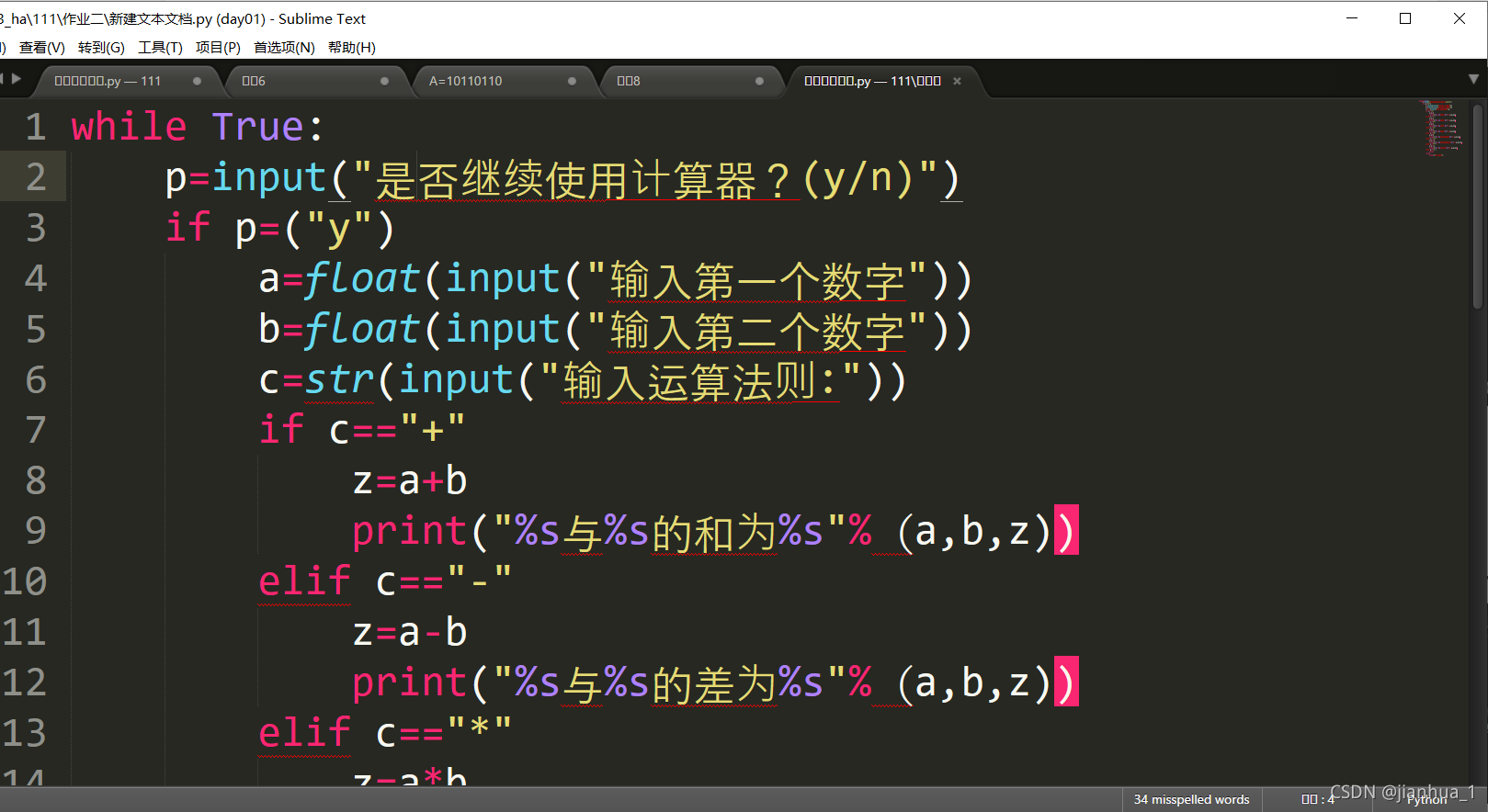The height and width of the screenshot is (812, 1488).
Task: Open the 首选项(N) menu
Action: tap(284, 47)
